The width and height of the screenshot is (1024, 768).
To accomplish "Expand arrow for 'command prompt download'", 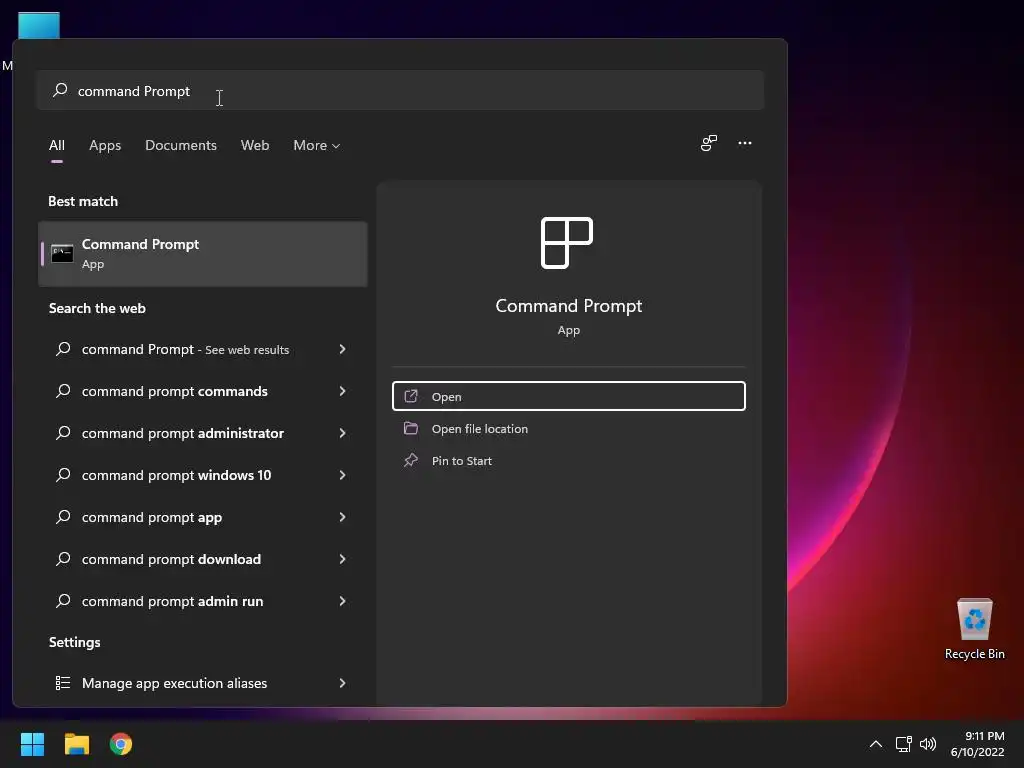I will pos(342,559).
